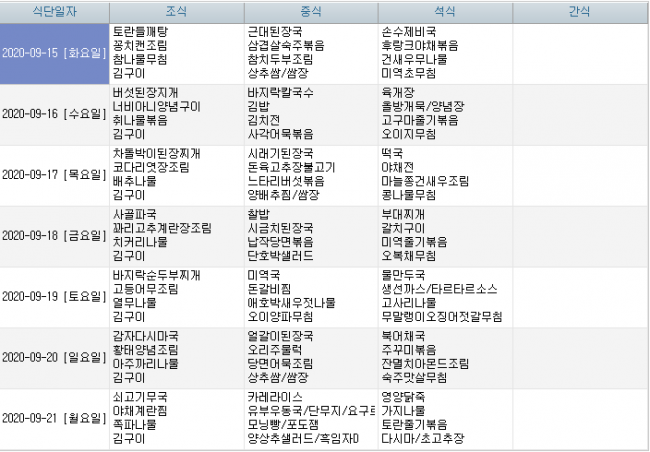The image size is (650, 452).
Task: Select the 중식 column header
Action: click(x=310, y=12)
